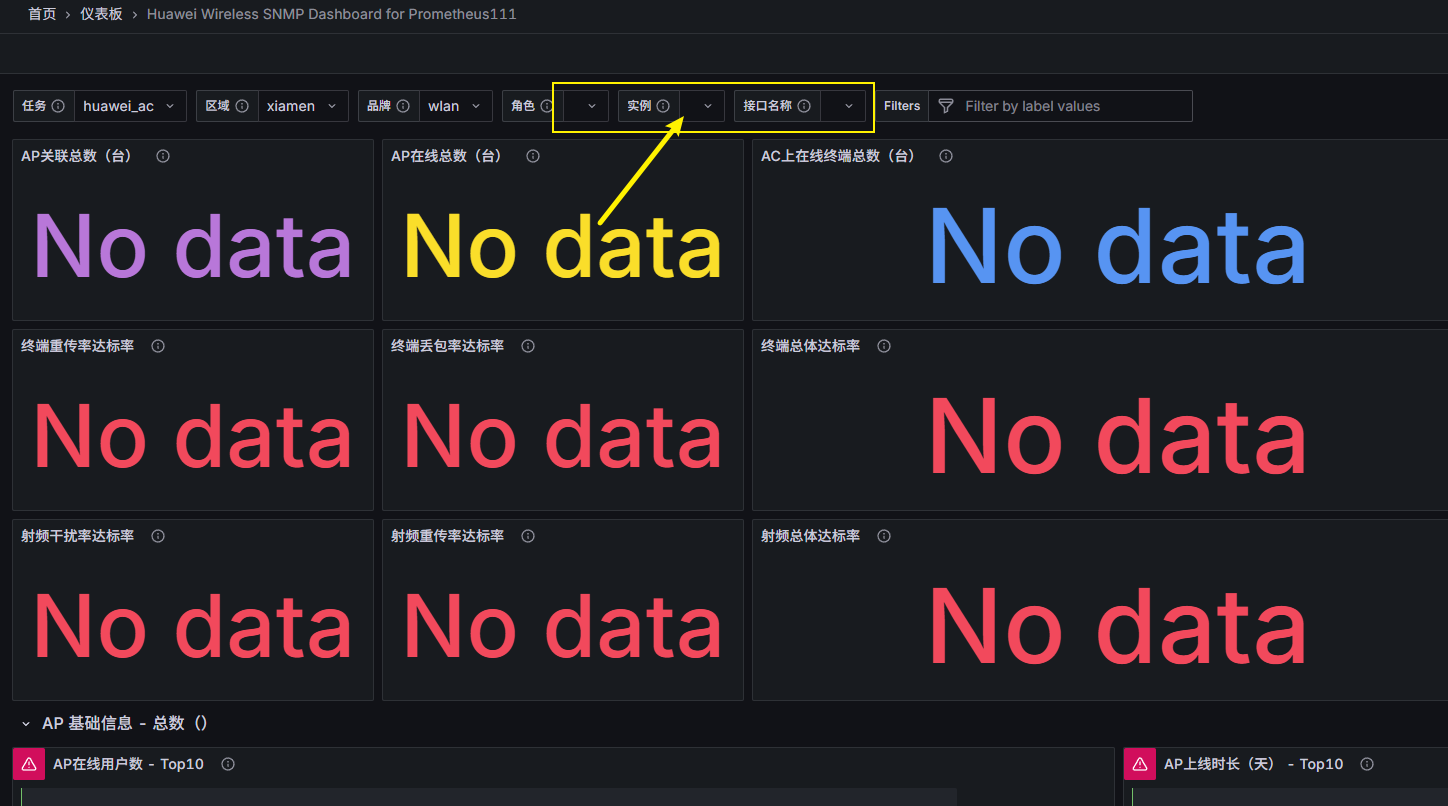Viewport: 1448px width, 806px height.
Task: Open the 任务 huawei_ac dropdown
Action: point(130,106)
